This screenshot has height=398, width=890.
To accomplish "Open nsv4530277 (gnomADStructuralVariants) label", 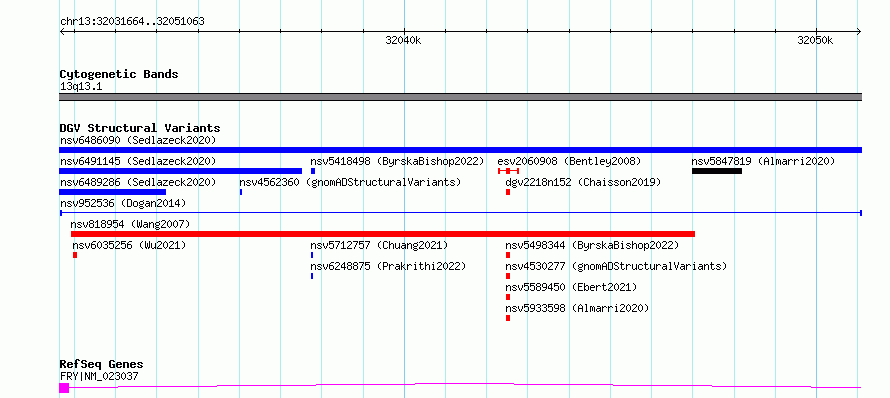I will coord(616,266).
